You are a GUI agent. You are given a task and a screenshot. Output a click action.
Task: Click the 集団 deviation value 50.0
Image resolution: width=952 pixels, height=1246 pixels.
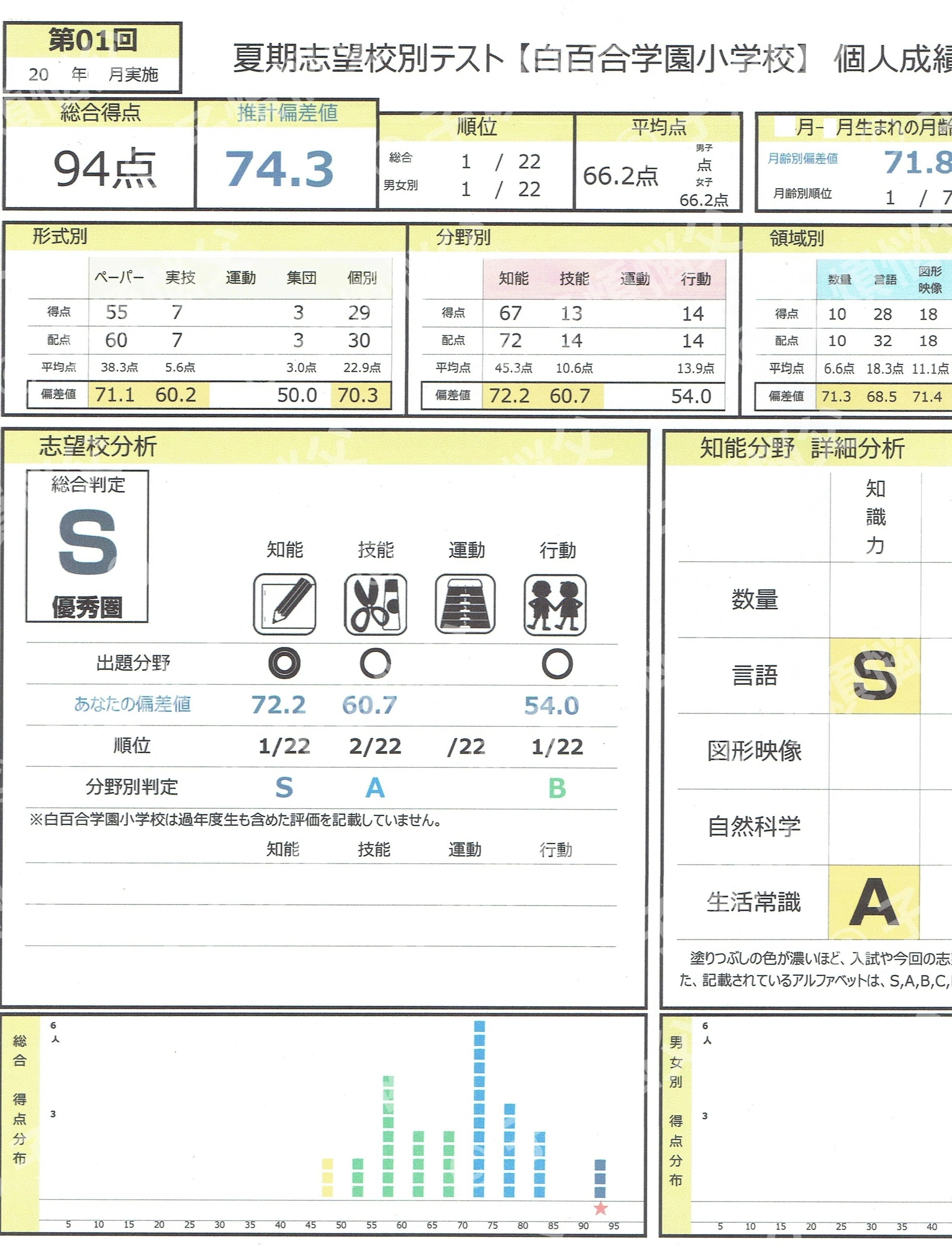click(297, 395)
